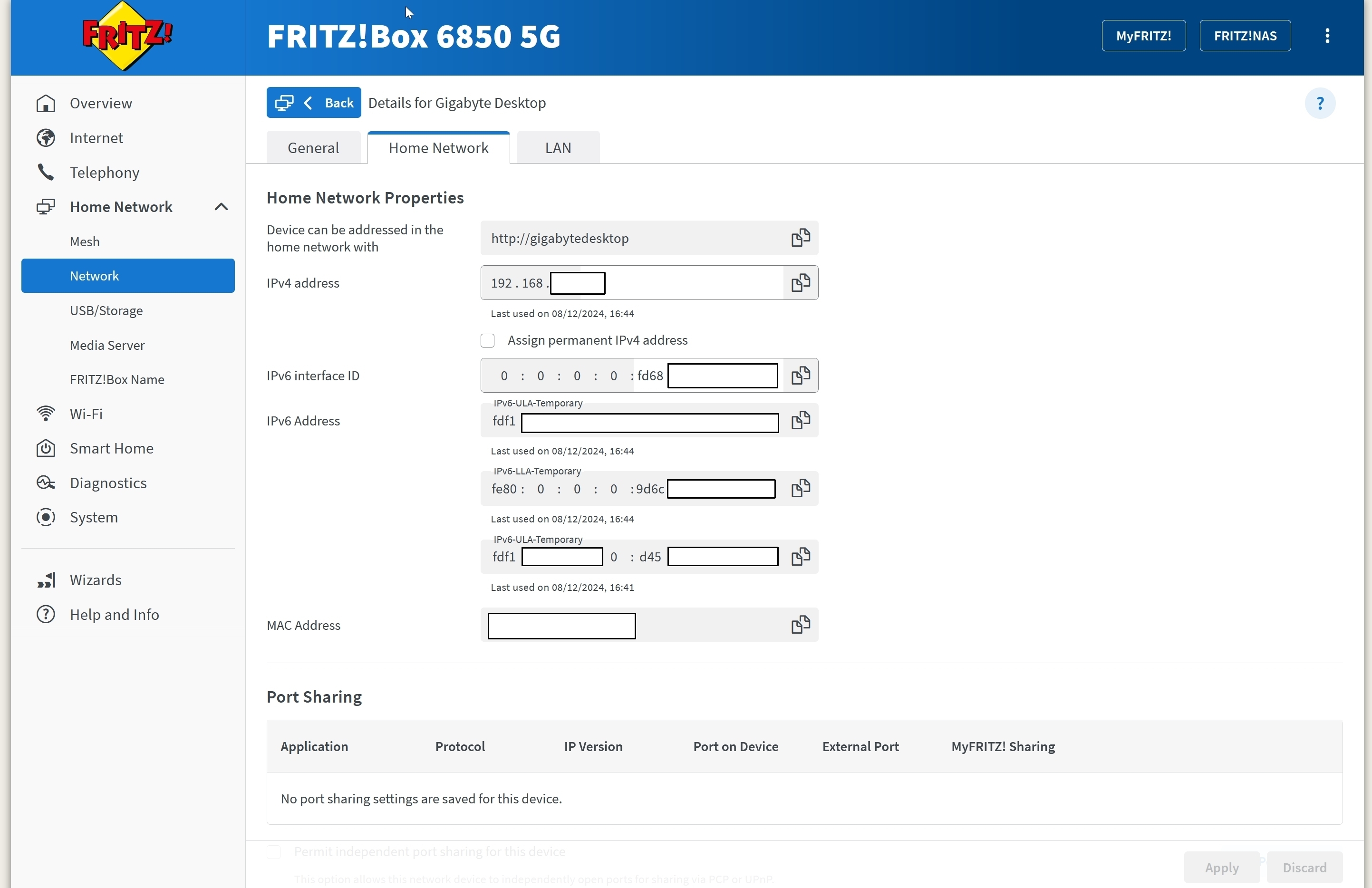Click the Internet globe icon
The width and height of the screenshot is (1372, 888).
tap(46, 138)
